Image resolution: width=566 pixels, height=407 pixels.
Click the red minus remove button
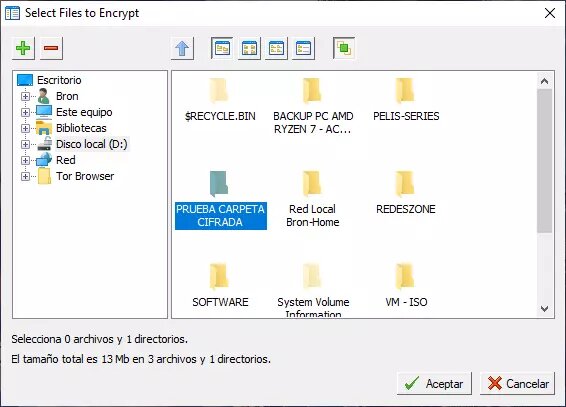pos(51,48)
